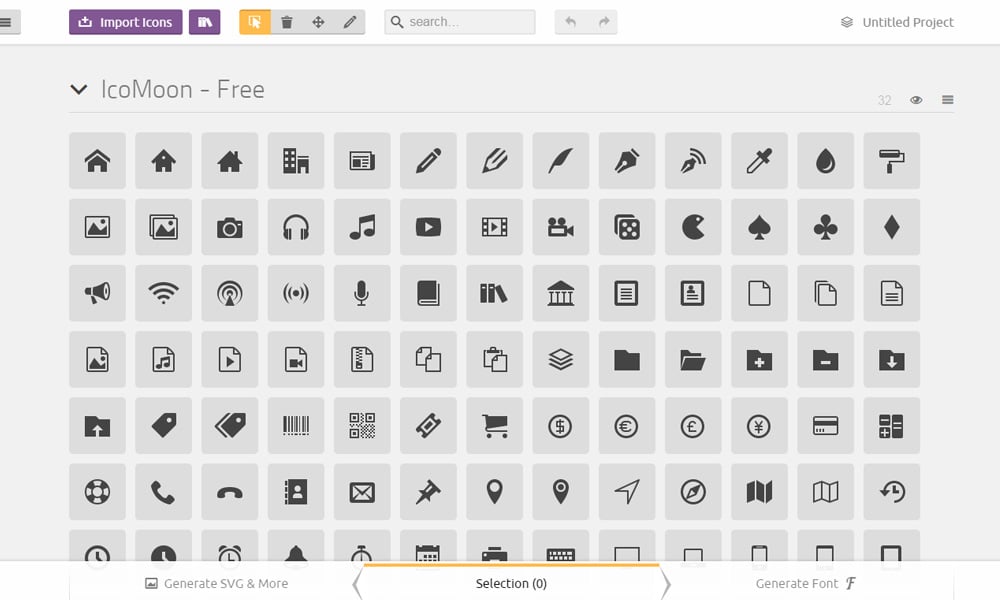
Task: Select the megaphone icon
Action: 98,293
